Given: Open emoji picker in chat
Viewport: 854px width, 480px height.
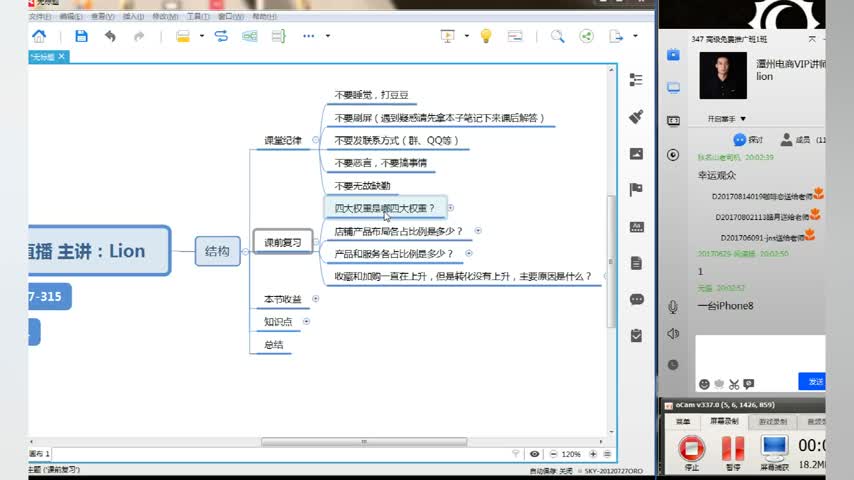Looking at the screenshot, I should (704, 384).
